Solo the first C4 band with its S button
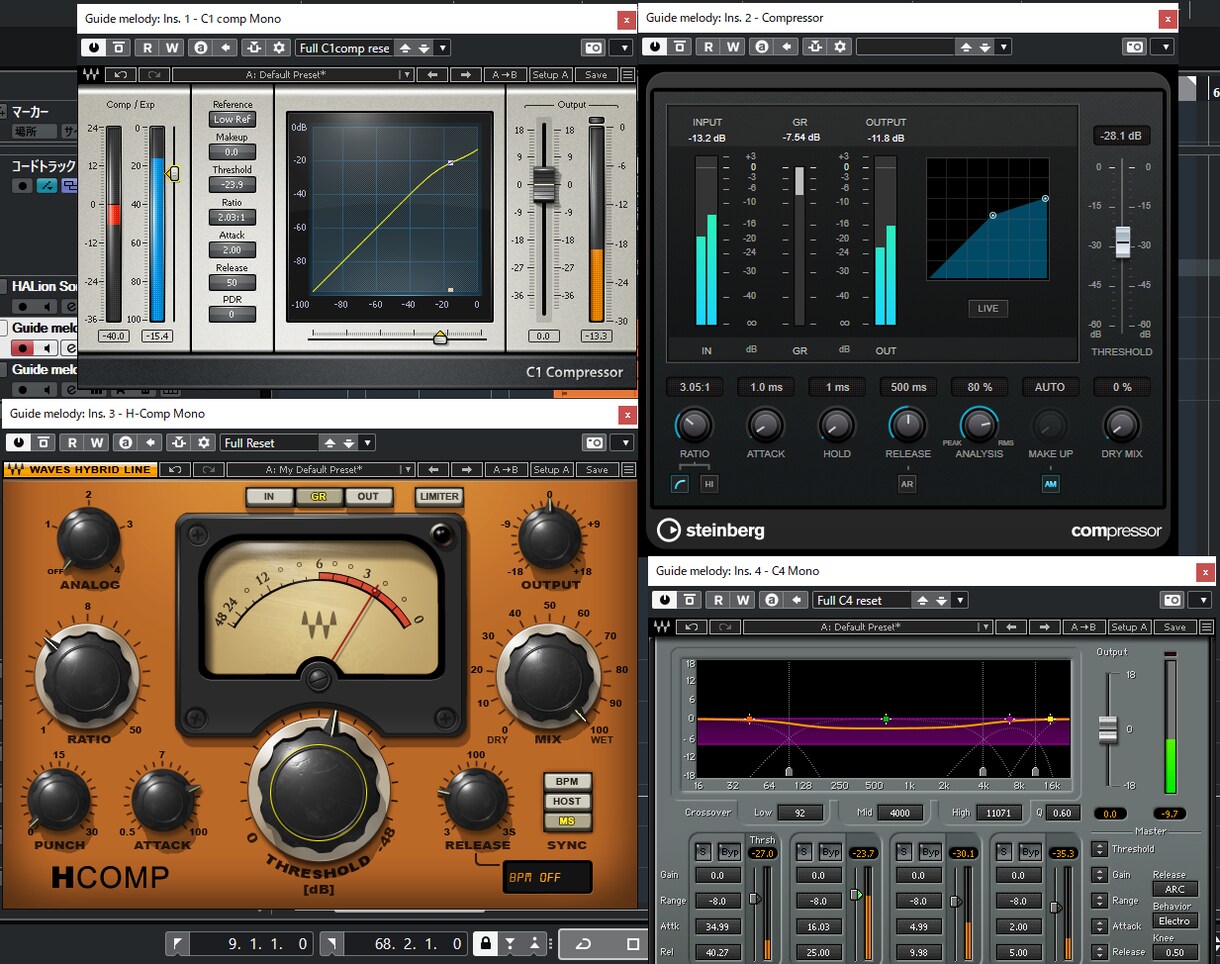 703,852
